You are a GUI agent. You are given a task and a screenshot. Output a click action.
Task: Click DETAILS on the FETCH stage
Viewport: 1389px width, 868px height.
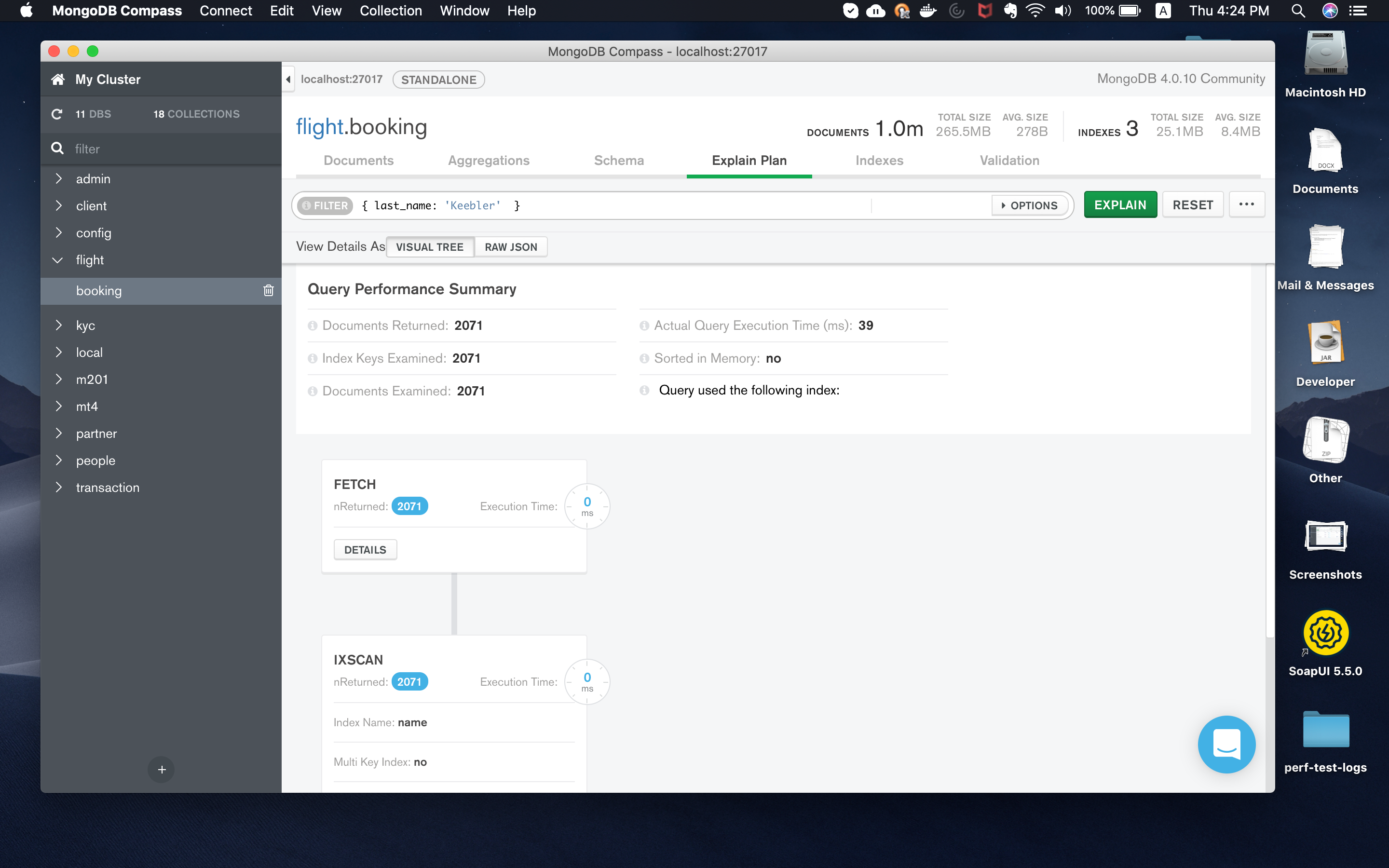tap(365, 549)
